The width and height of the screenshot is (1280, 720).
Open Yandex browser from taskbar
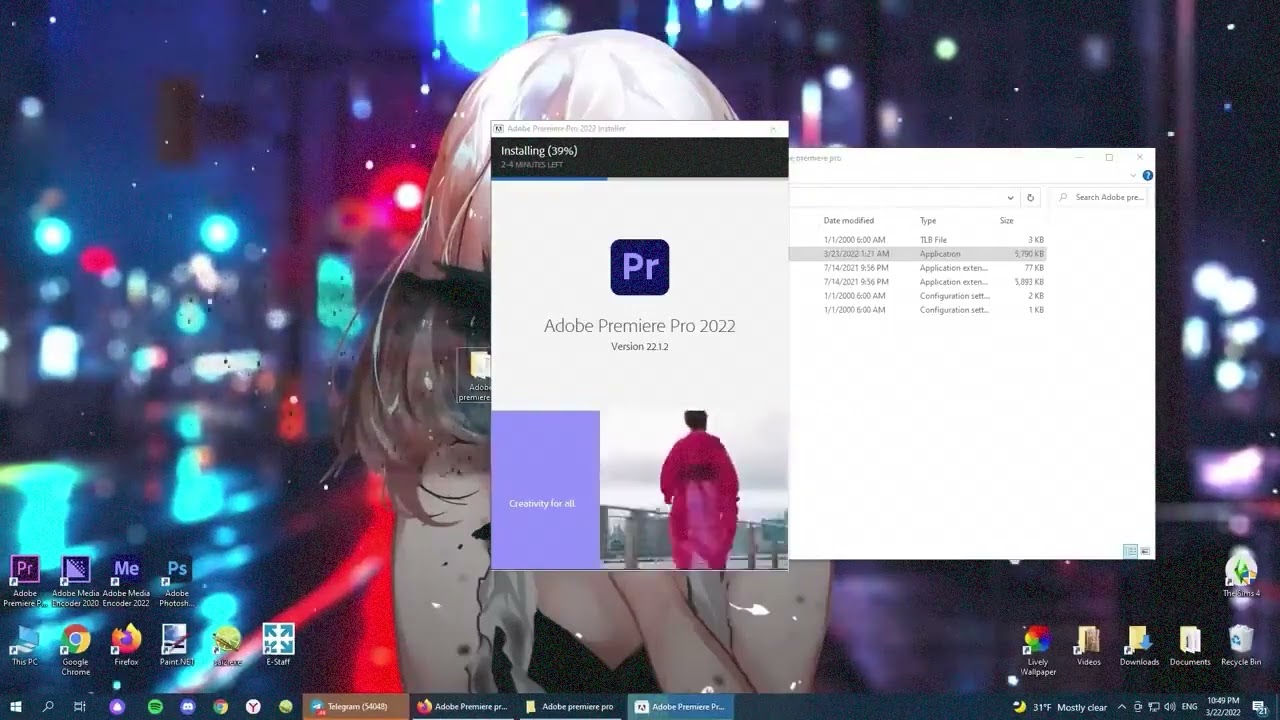click(x=253, y=706)
